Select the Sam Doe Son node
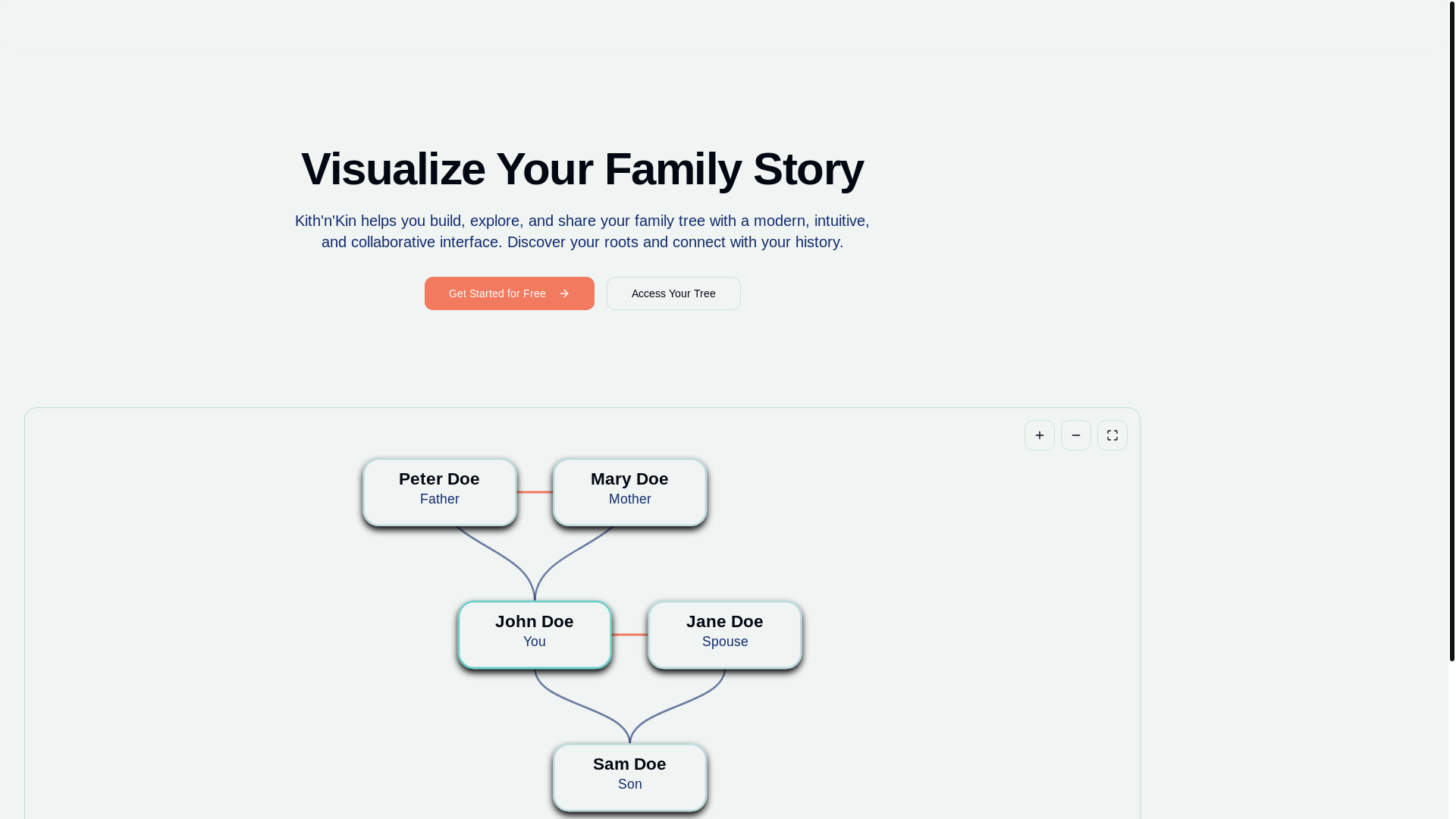Screen dimensions: 1456x819 pos(629,777)
